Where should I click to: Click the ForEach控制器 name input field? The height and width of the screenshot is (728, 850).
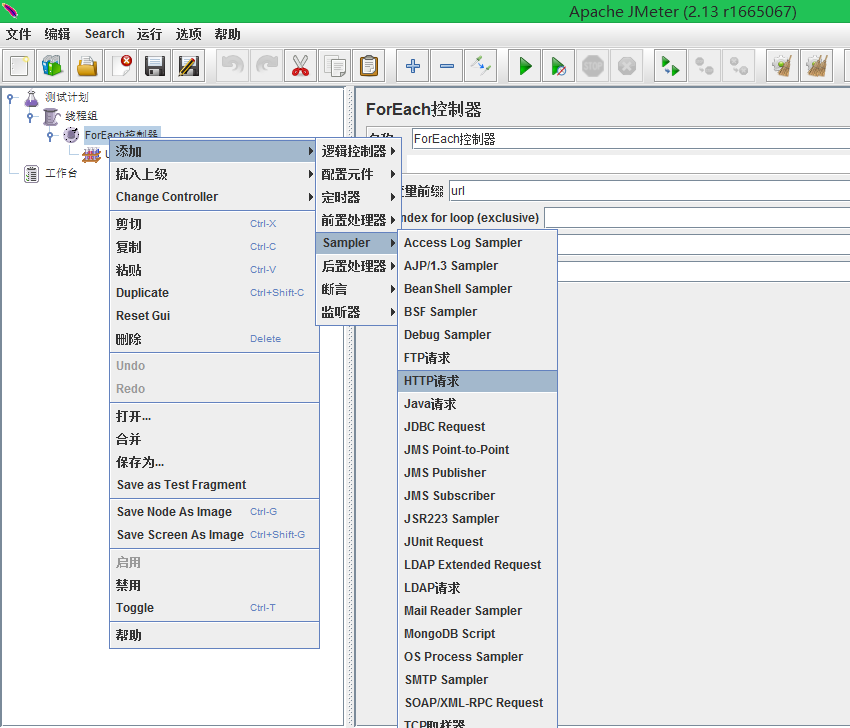(x=630, y=139)
